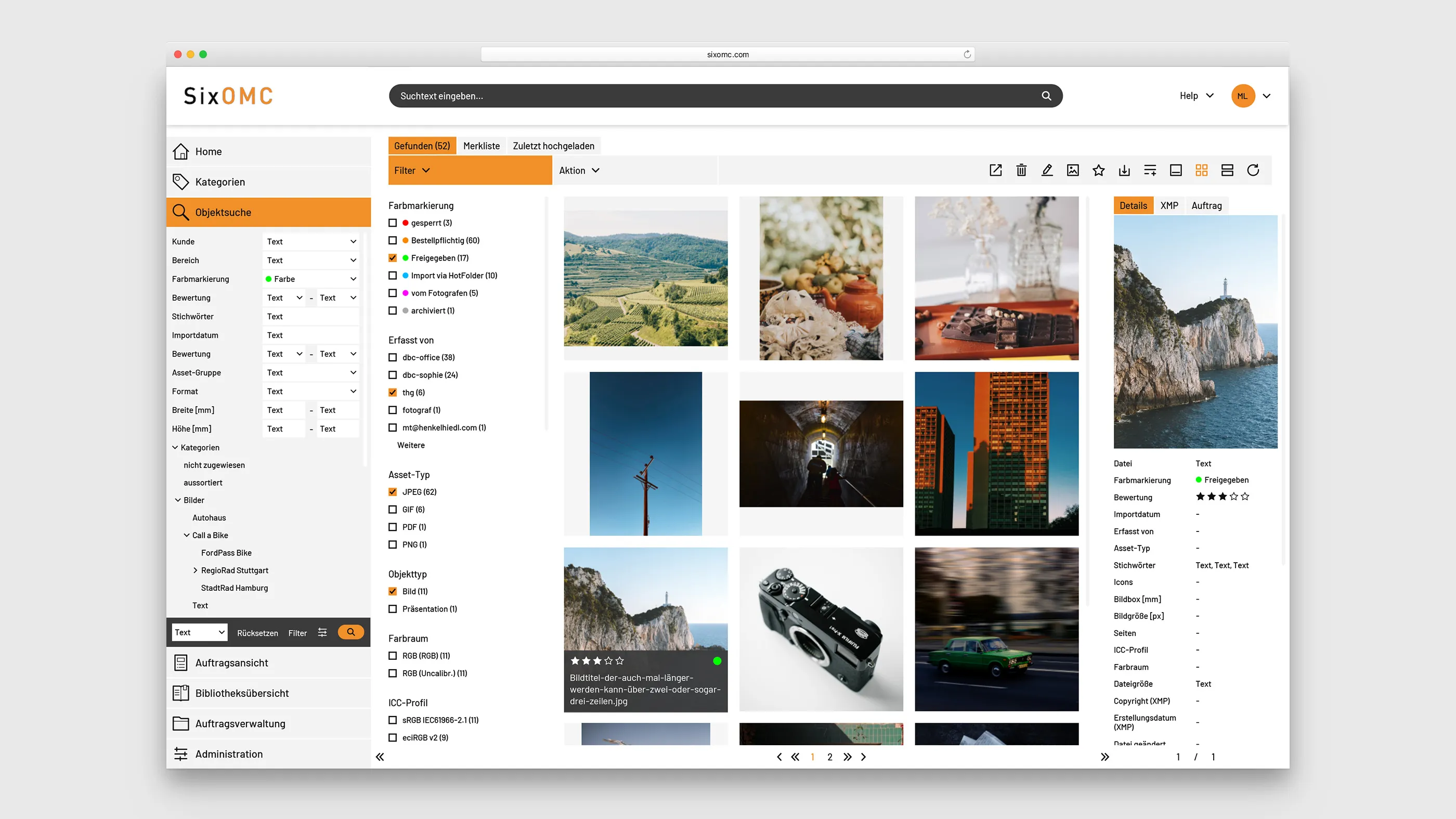This screenshot has width=1456, height=819.
Task: Click the add-to-list icon in toolbar
Action: 1150,170
